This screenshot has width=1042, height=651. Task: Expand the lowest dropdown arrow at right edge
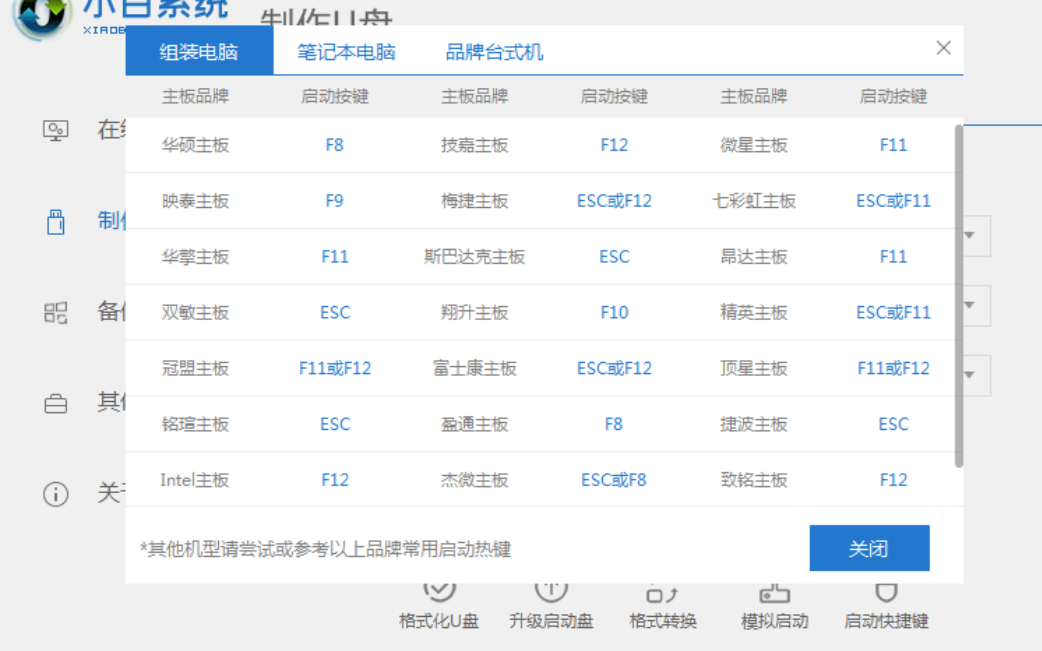click(970, 375)
